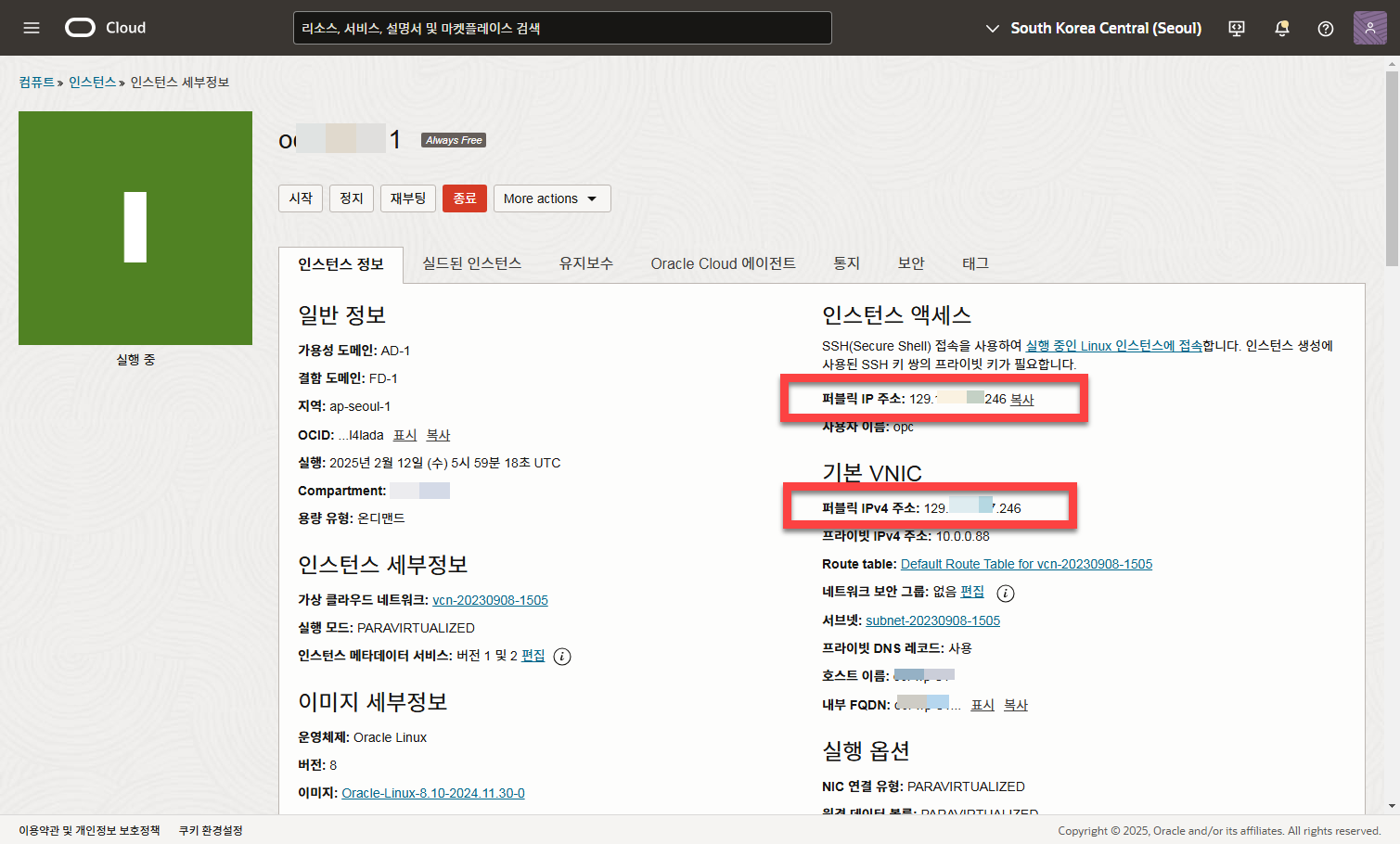Open the help question mark menu

pyautogui.click(x=1326, y=29)
